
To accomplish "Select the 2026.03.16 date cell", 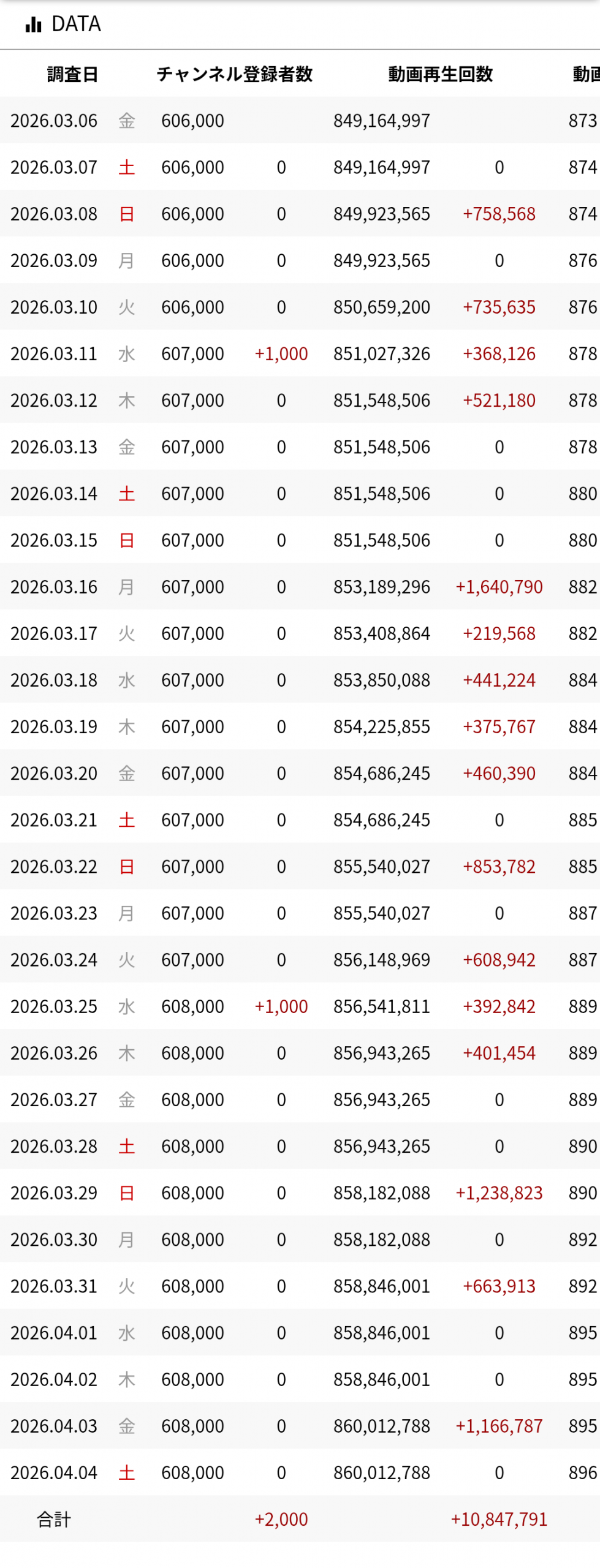I will [x=54, y=587].
